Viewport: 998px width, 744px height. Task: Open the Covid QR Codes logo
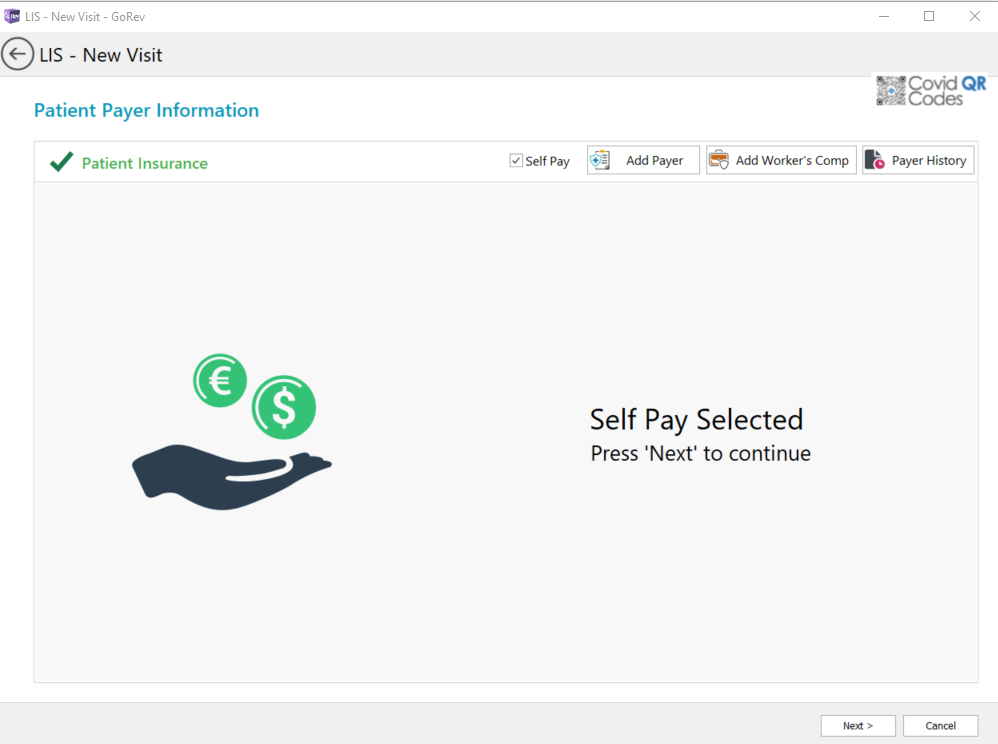click(x=931, y=90)
